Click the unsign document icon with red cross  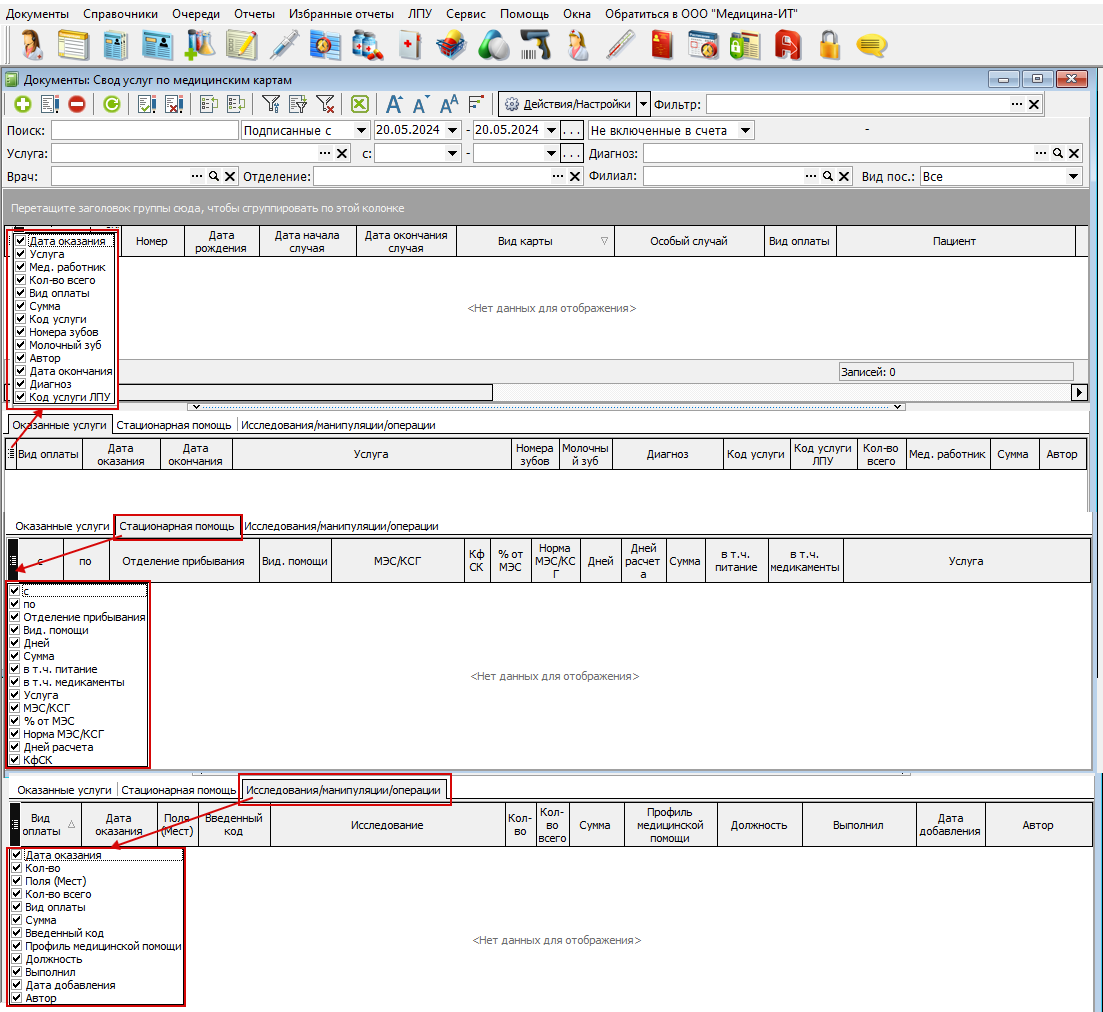tap(174, 105)
